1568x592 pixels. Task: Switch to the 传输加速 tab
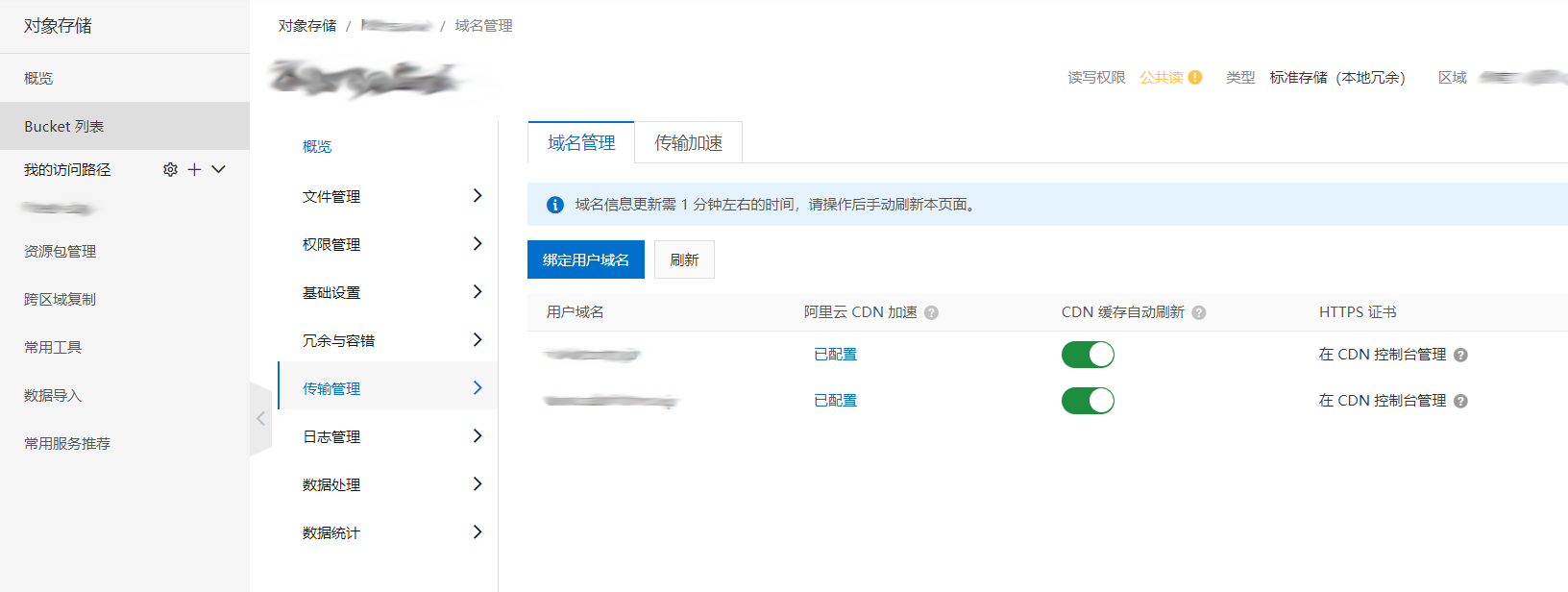point(688,143)
